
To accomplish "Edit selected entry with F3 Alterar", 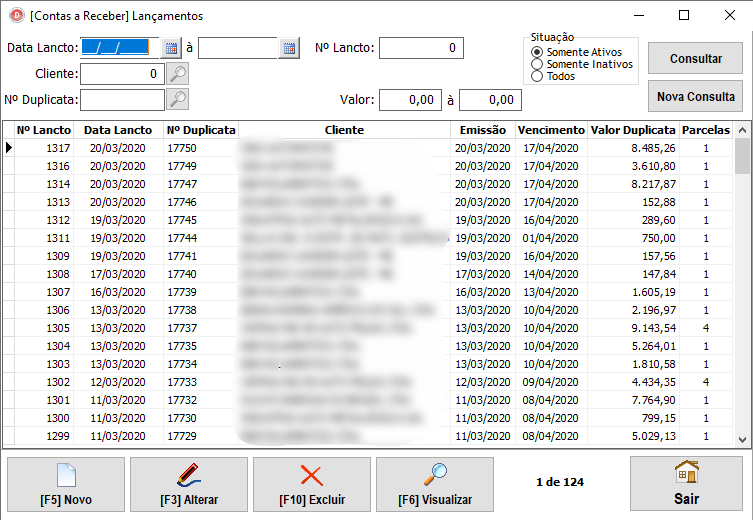I will [189, 484].
